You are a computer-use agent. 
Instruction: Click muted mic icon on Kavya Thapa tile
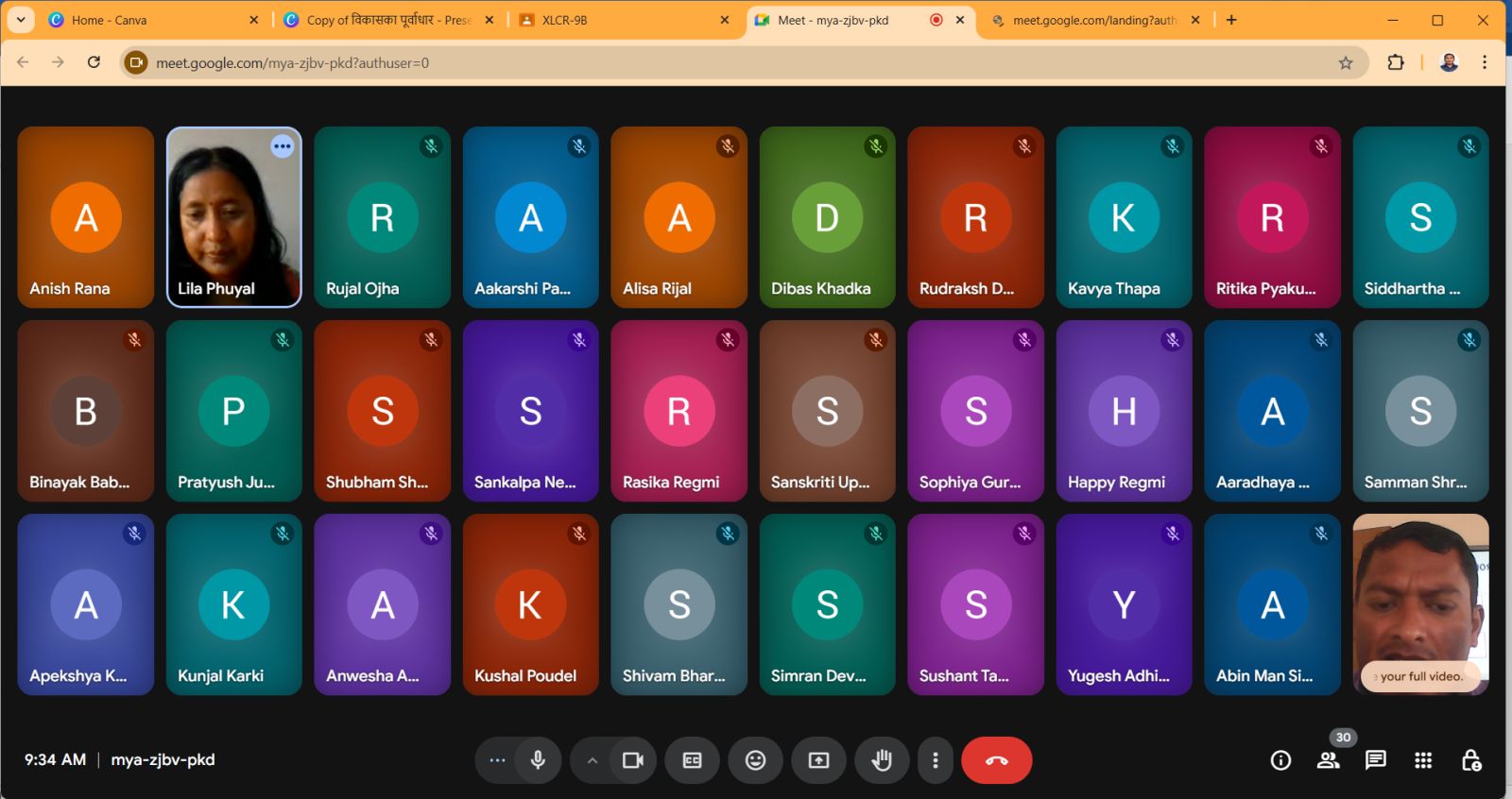coord(1173,146)
